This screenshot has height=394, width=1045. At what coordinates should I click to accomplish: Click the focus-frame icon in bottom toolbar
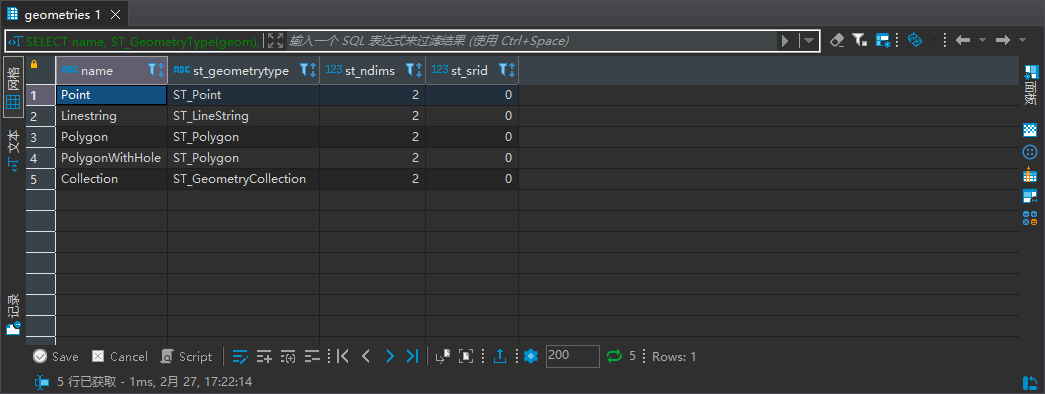467,357
